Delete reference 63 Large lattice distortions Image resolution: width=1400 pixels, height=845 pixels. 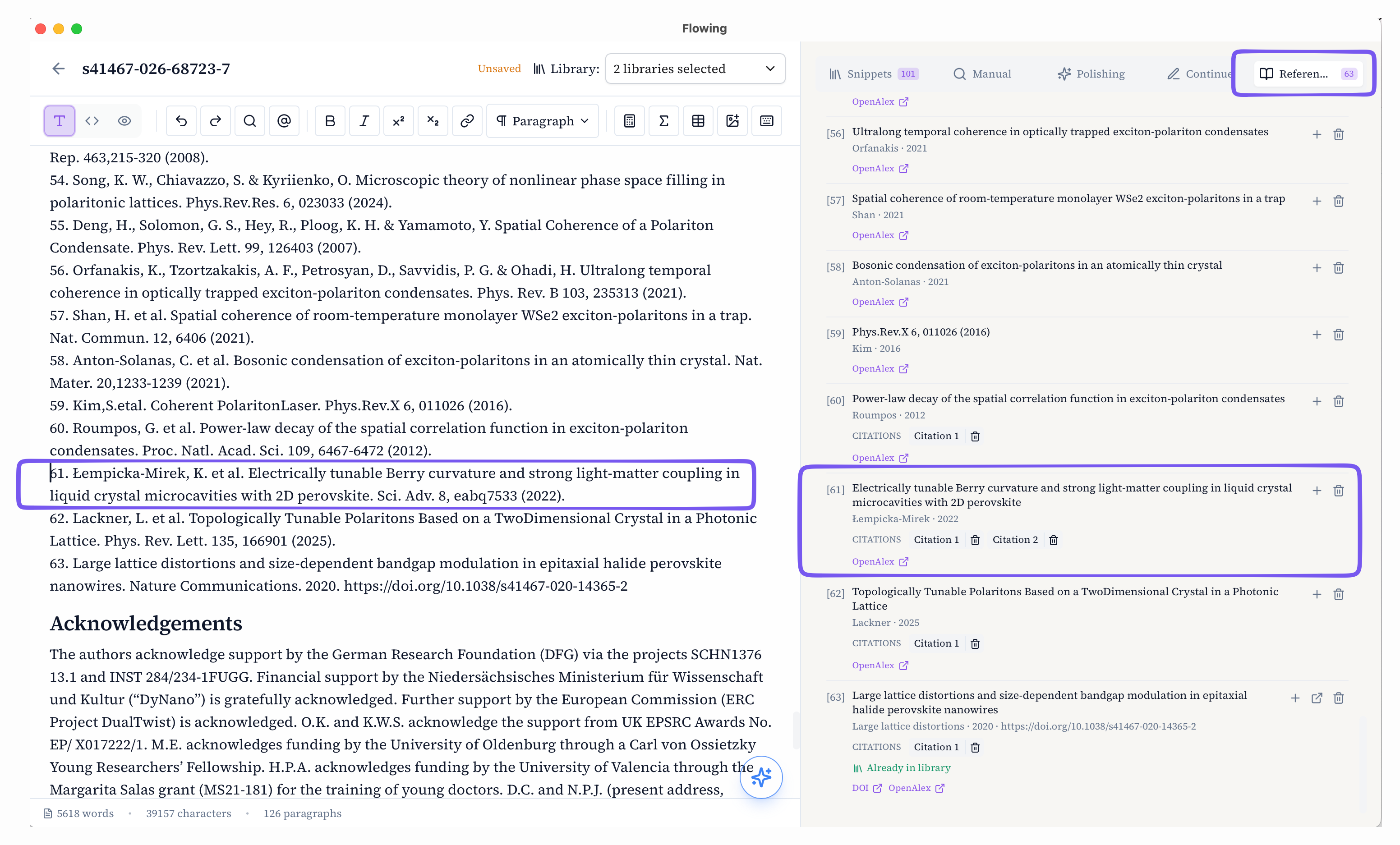pyautogui.click(x=1339, y=698)
